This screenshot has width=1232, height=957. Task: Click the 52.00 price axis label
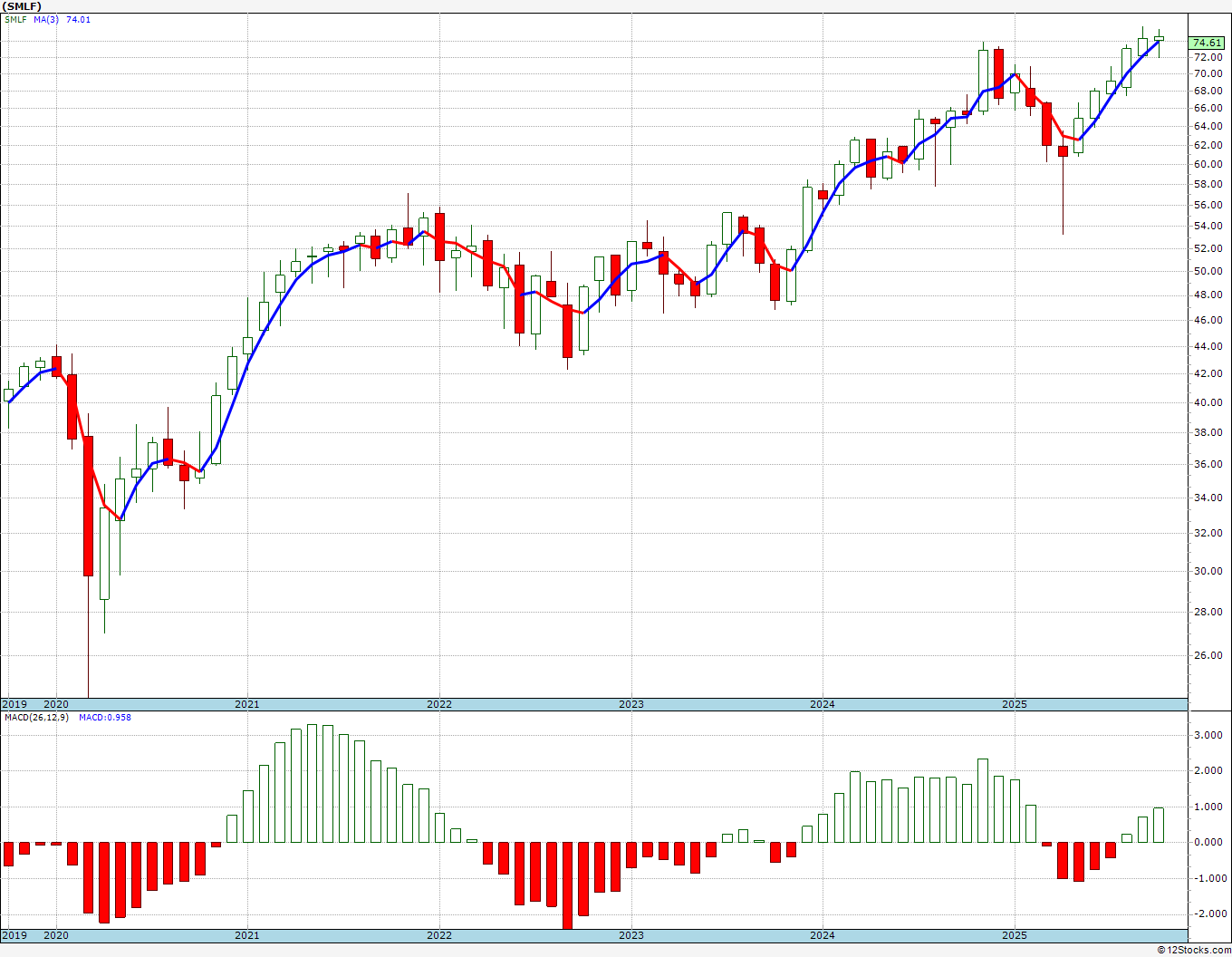pos(1208,248)
